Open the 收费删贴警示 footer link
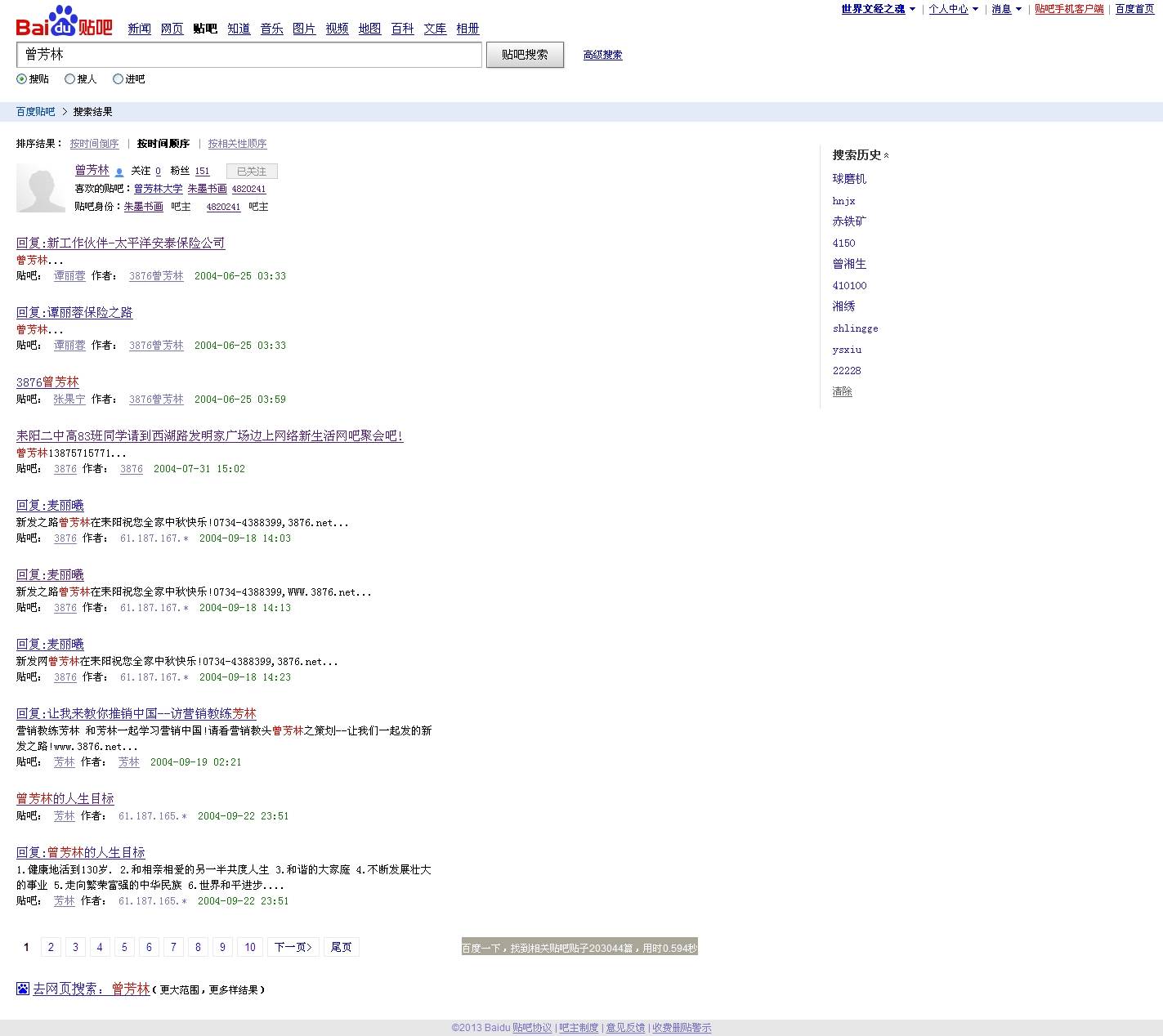This screenshot has height=1036, width=1163. pyautogui.click(x=682, y=1028)
